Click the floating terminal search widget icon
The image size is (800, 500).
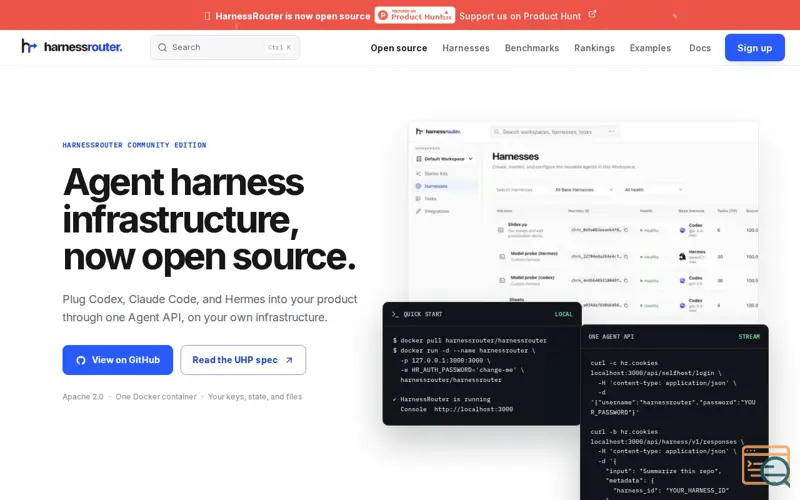[x=766, y=466]
